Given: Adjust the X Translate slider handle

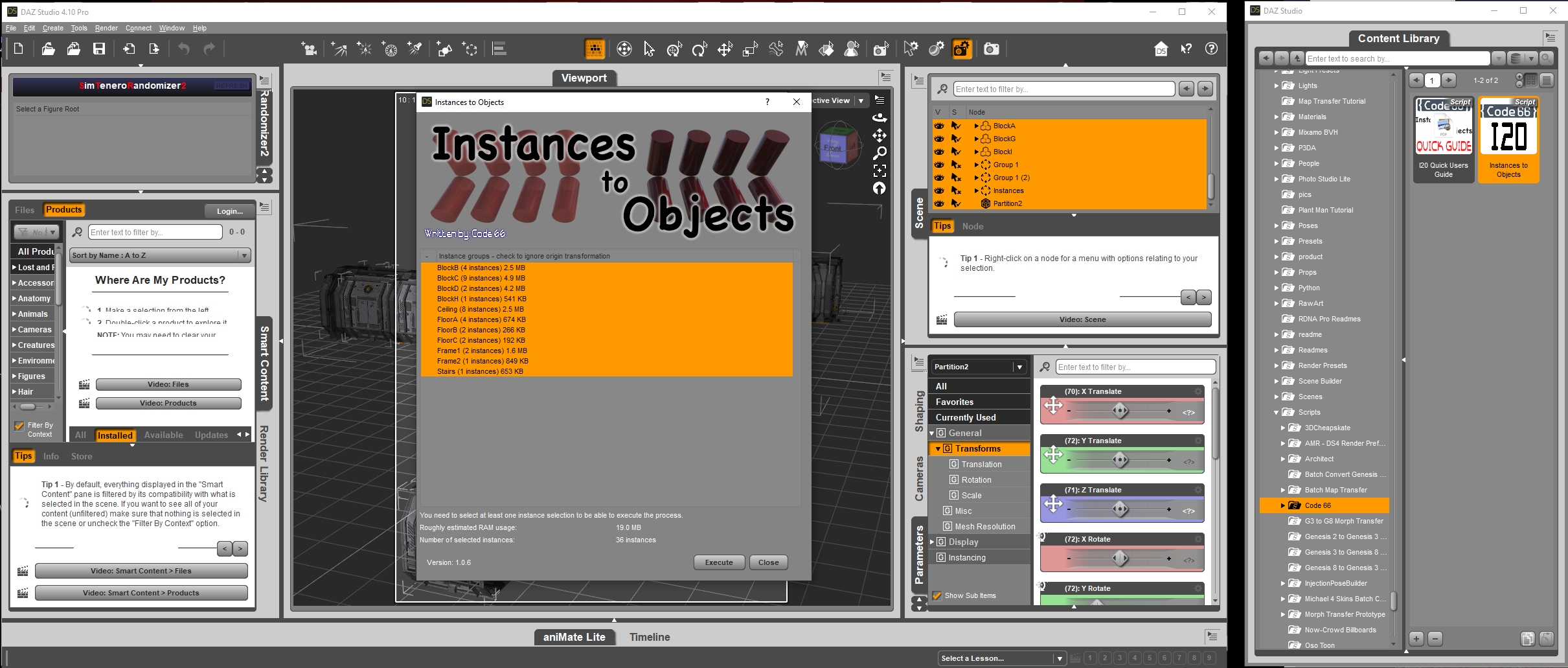Looking at the screenshot, I should (x=1120, y=411).
